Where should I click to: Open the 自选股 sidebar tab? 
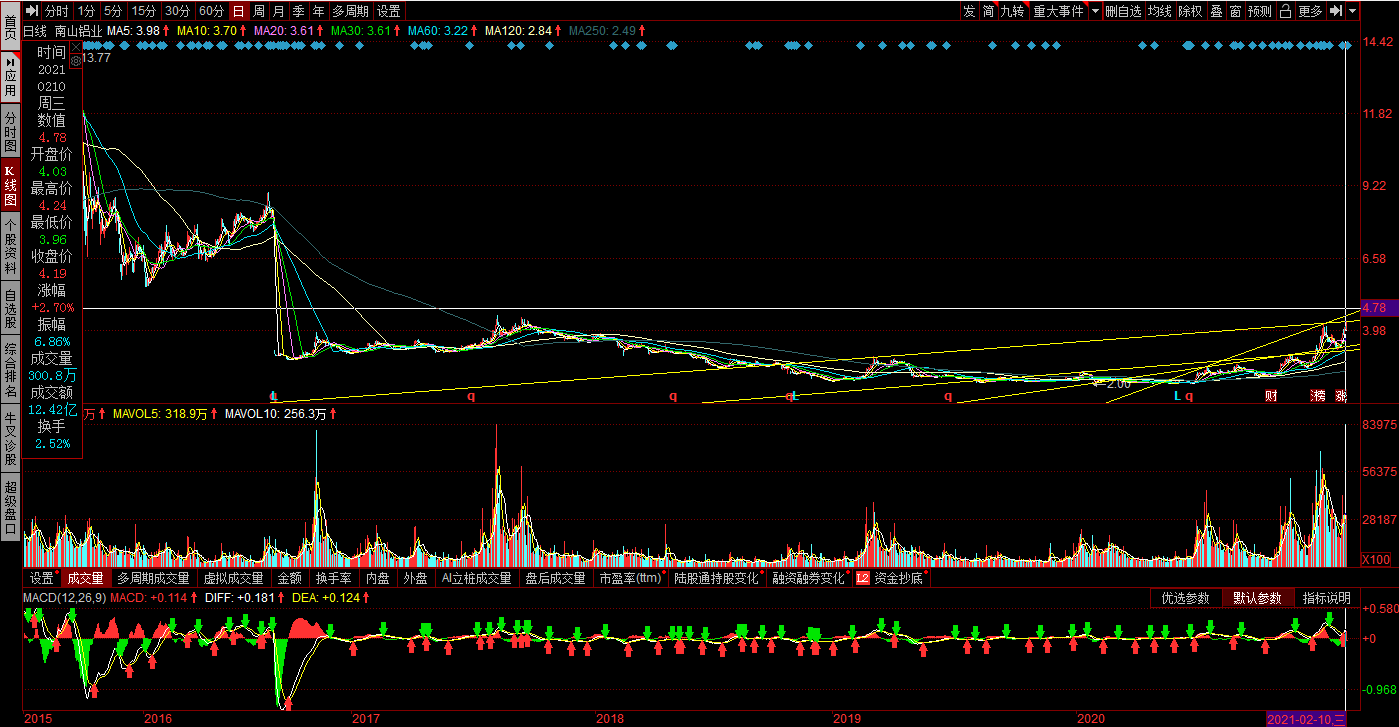[x=10, y=310]
